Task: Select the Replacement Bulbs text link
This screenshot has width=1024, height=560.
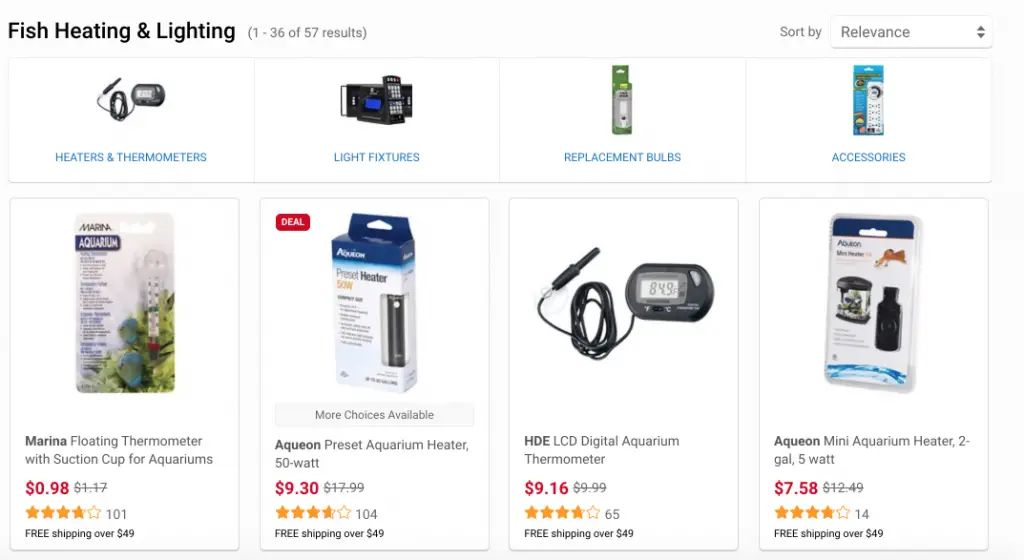Action: point(622,157)
